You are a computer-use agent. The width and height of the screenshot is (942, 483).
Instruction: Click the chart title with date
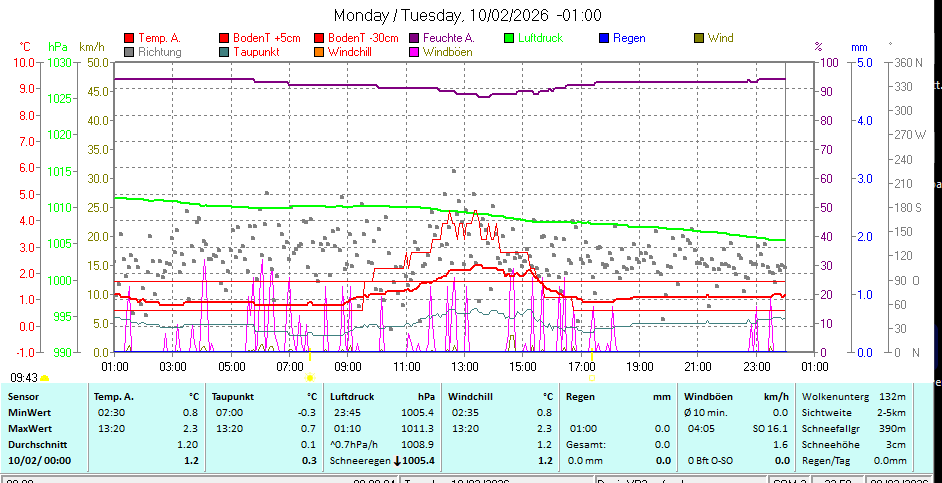point(467,15)
